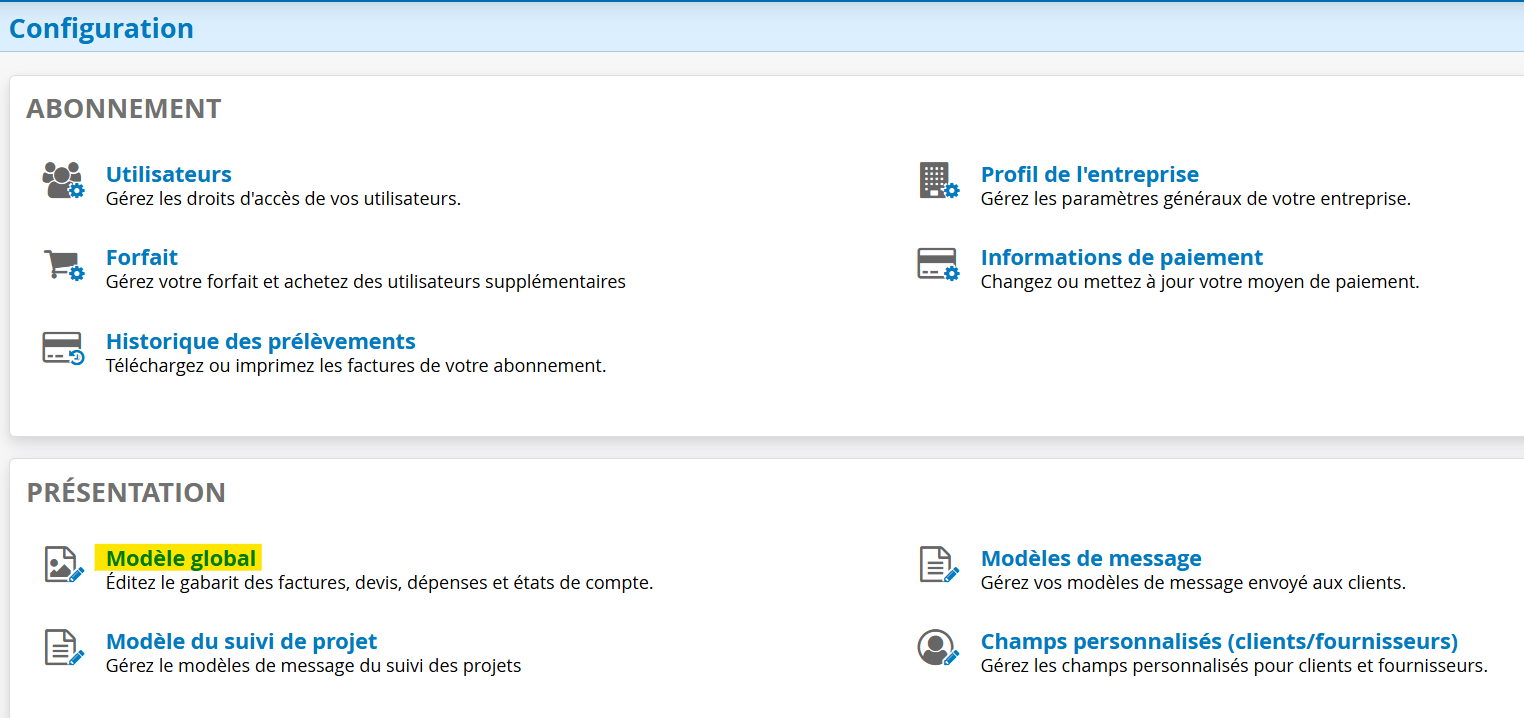This screenshot has width=1524, height=718.
Task: Click text "Gérez votre forfait et achetez des utilisateurs supplémentaires"
Action: point(365,282)
